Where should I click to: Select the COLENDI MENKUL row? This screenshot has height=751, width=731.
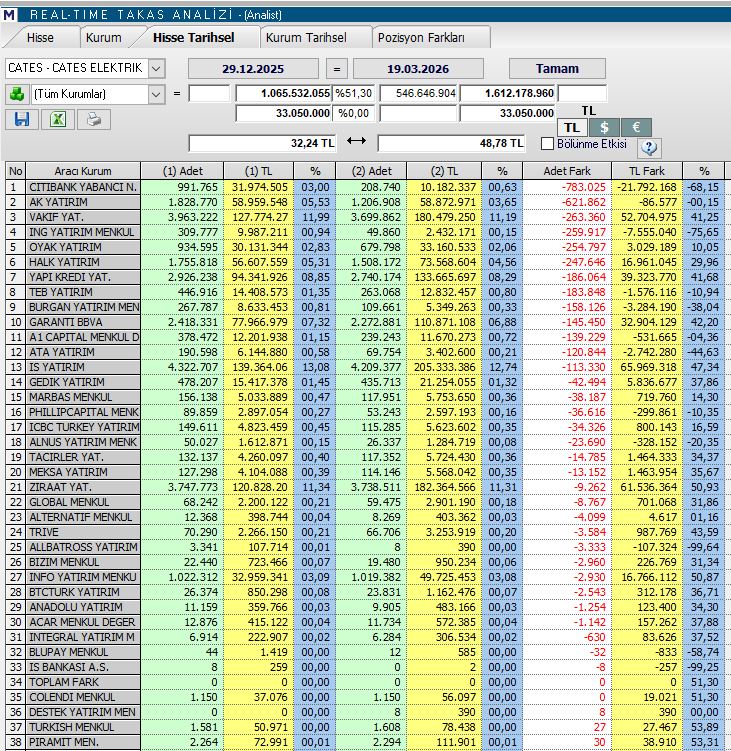365,697
